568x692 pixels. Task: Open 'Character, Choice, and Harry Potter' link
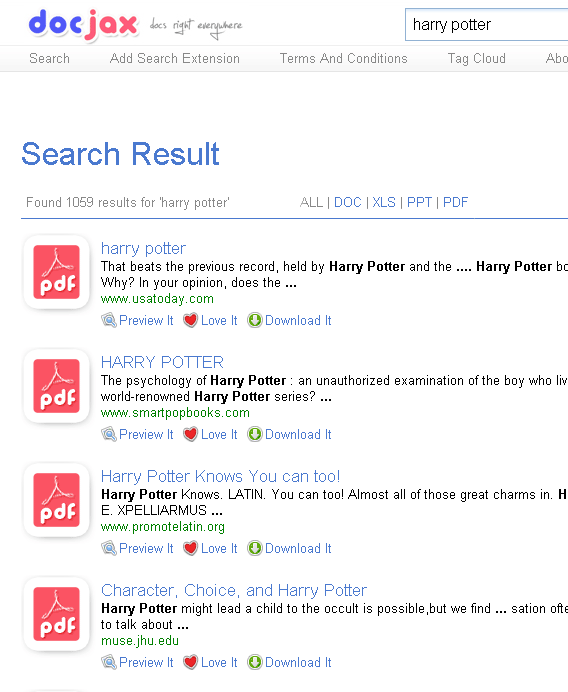234,590
